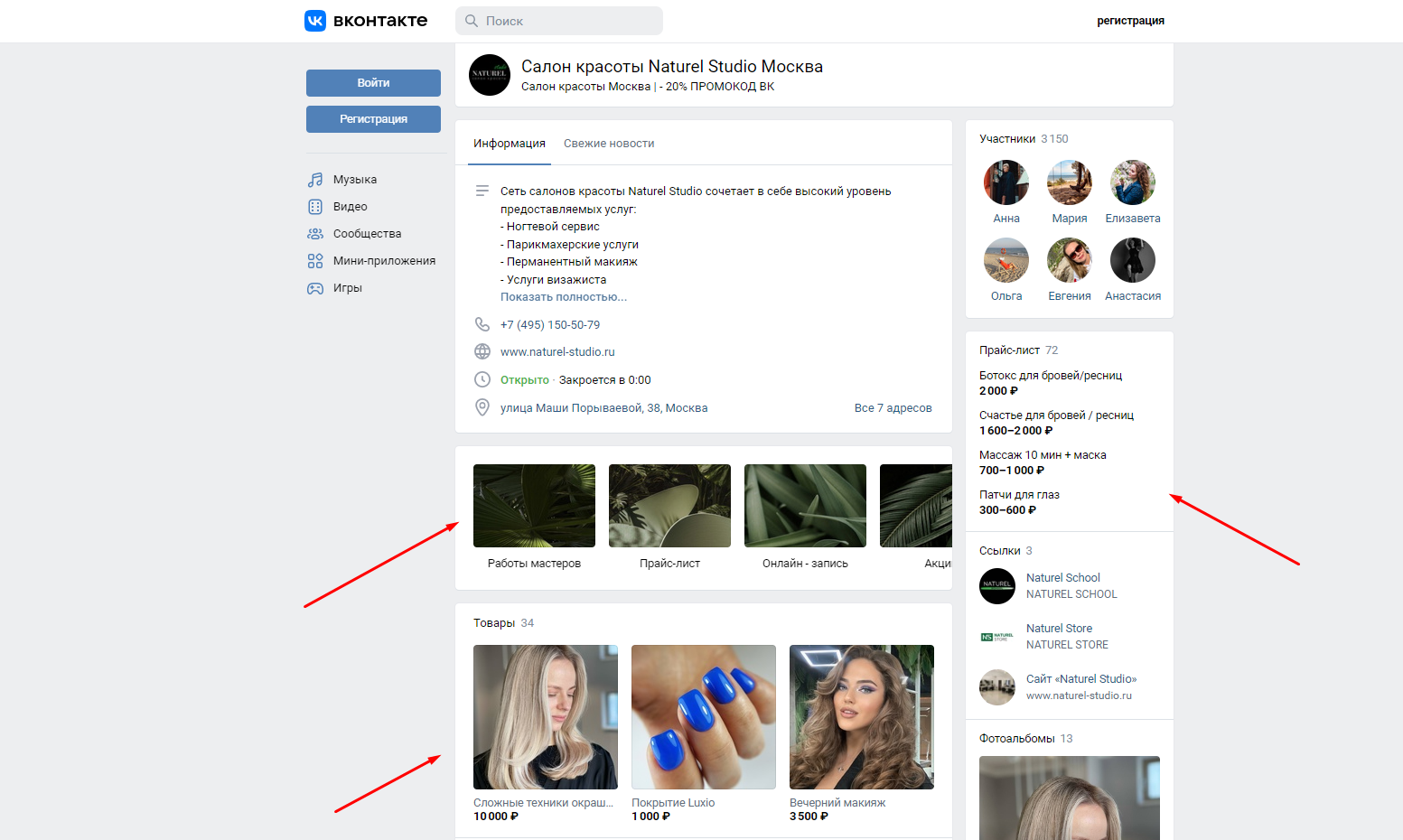
Task: Open member Ольга's avatar
Action: pos(1006,260)
